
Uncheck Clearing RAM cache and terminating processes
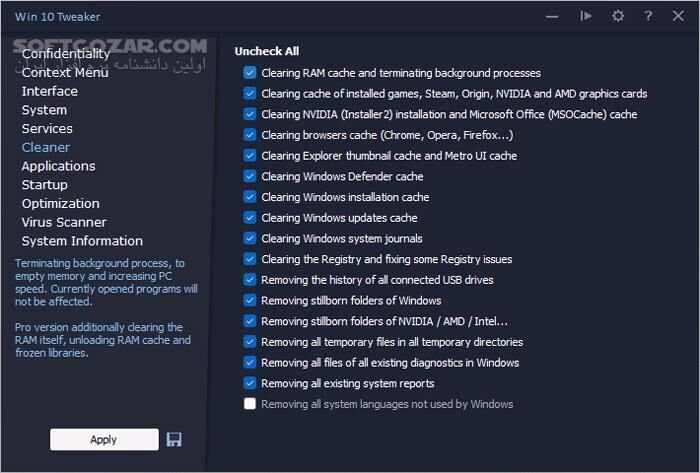(x=249, y=73)
